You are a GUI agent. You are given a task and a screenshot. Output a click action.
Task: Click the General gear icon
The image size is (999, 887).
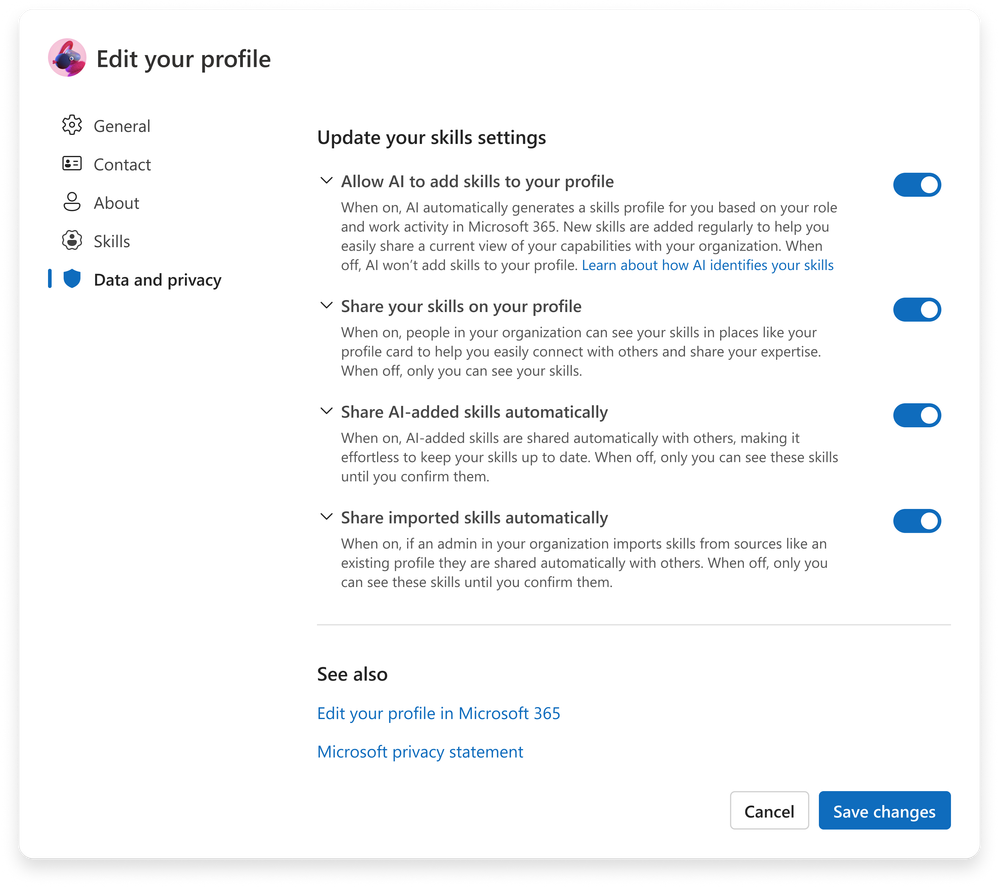coord(71,126)
